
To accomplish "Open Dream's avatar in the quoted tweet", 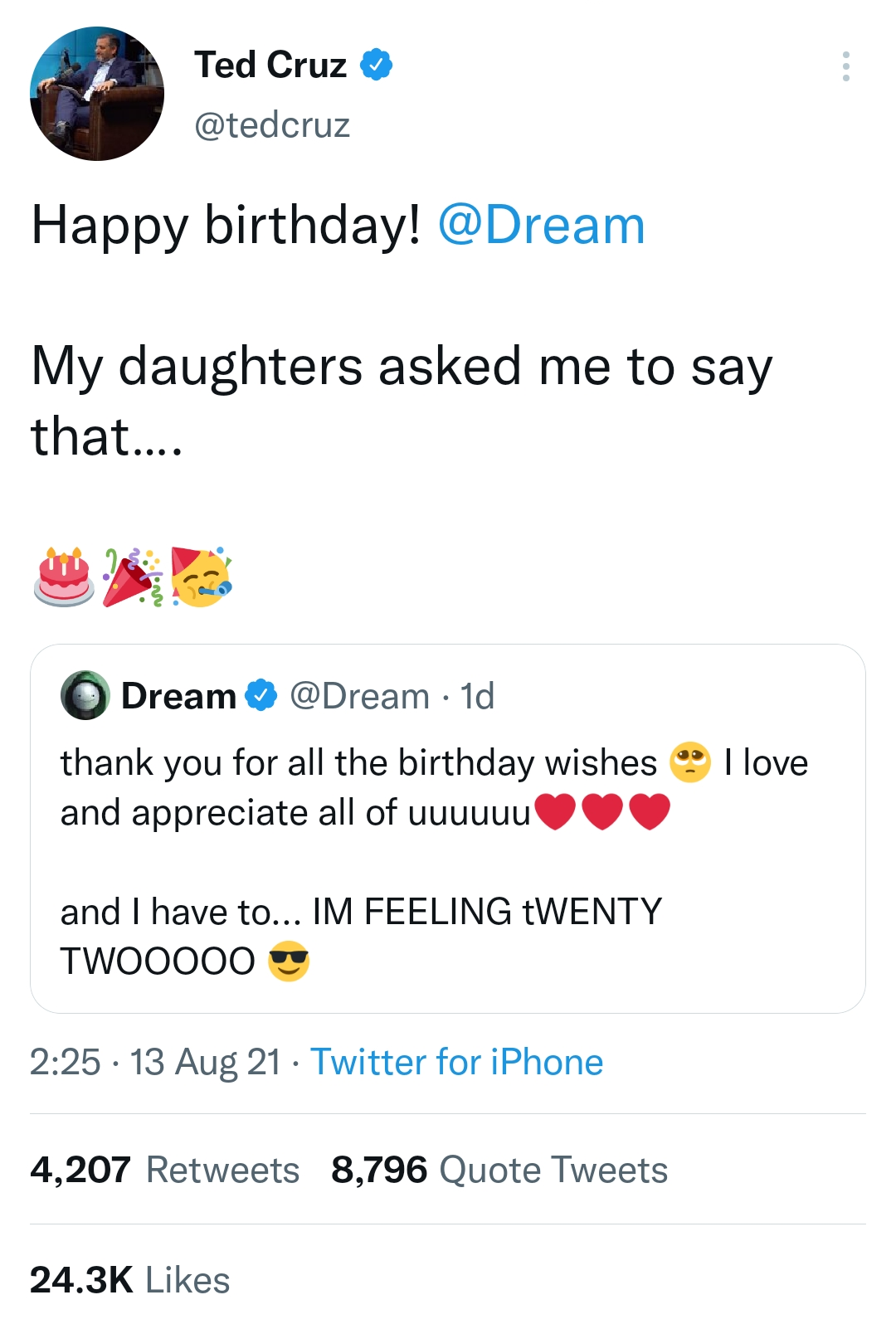I will [x=85, y=695].
